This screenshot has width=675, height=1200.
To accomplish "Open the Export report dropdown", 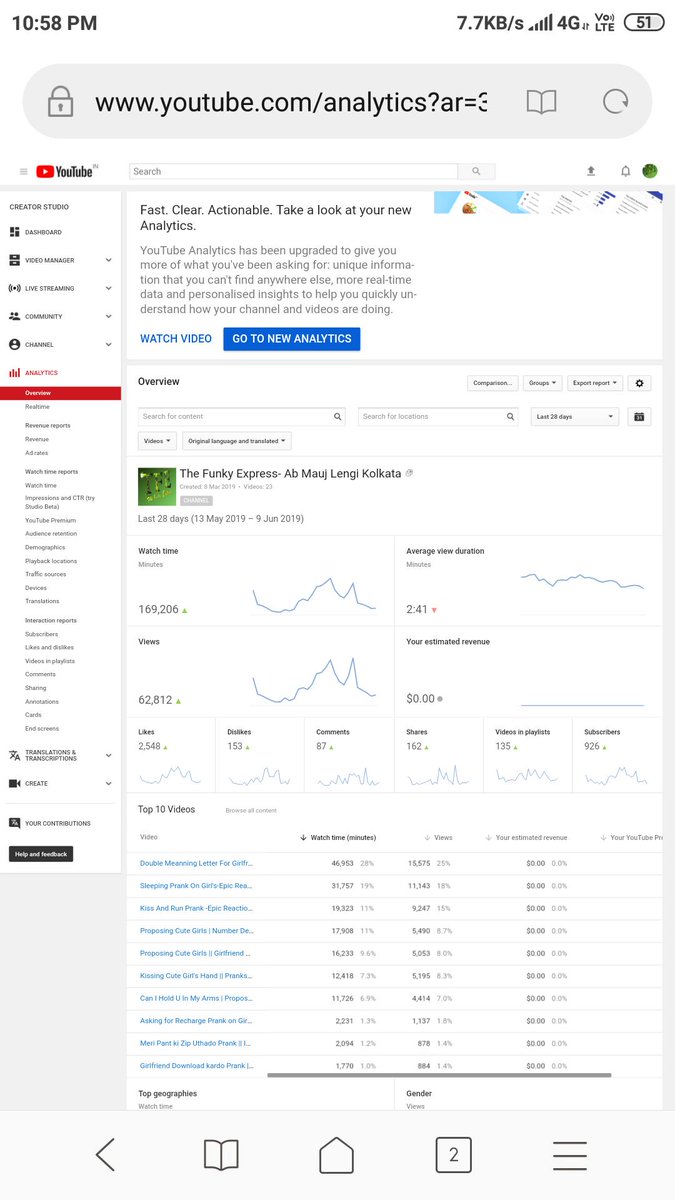I will pyautogui.click(x=595, y=383).
